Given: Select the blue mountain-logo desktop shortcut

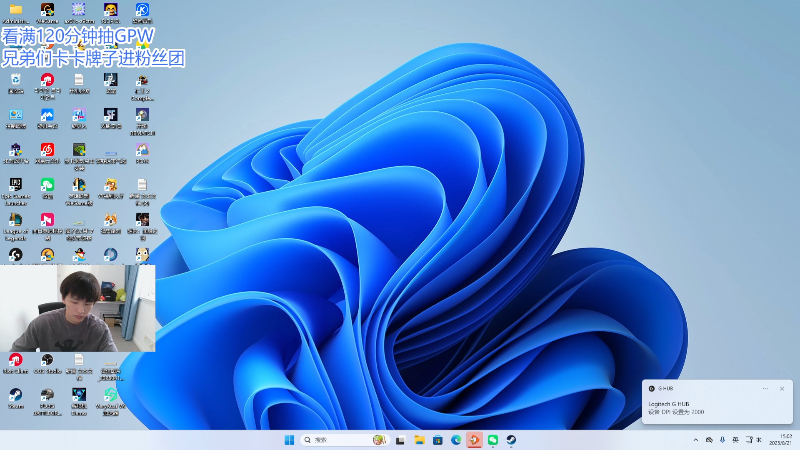Looking at the screenshot, I should point(47,118).
